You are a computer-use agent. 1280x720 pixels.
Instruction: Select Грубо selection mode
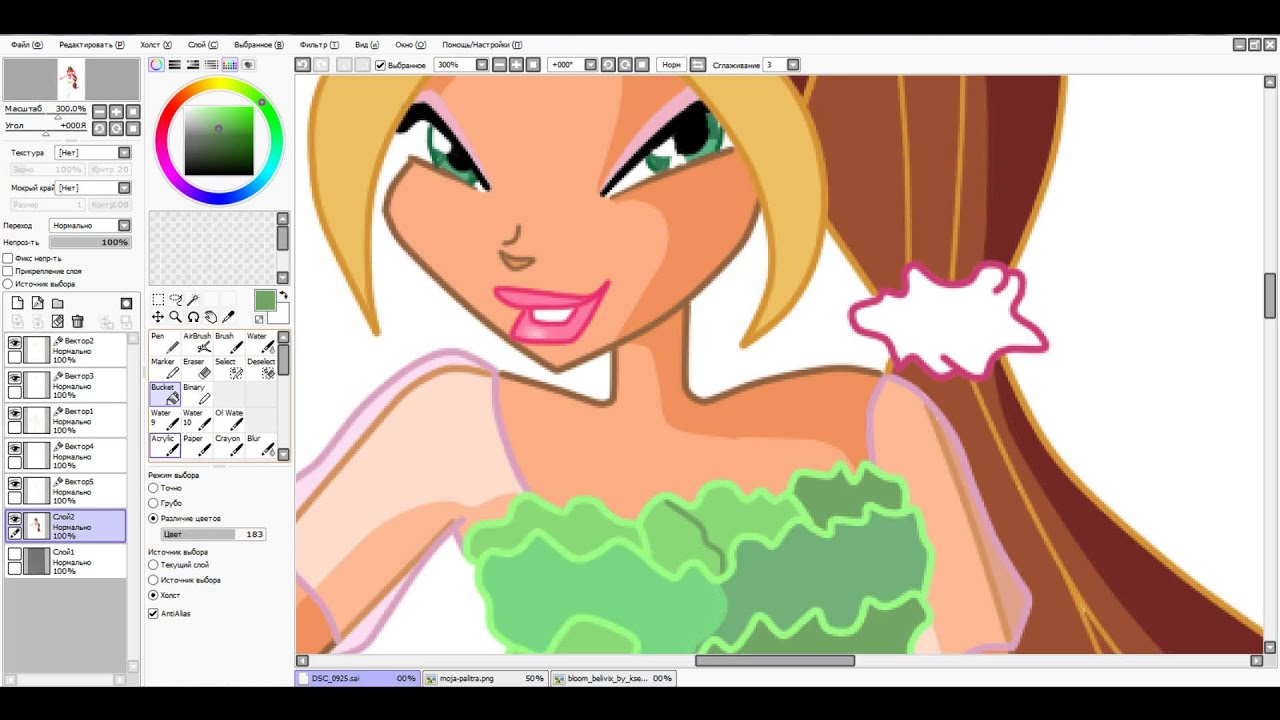pyautogui.click(x=153, y=503)
